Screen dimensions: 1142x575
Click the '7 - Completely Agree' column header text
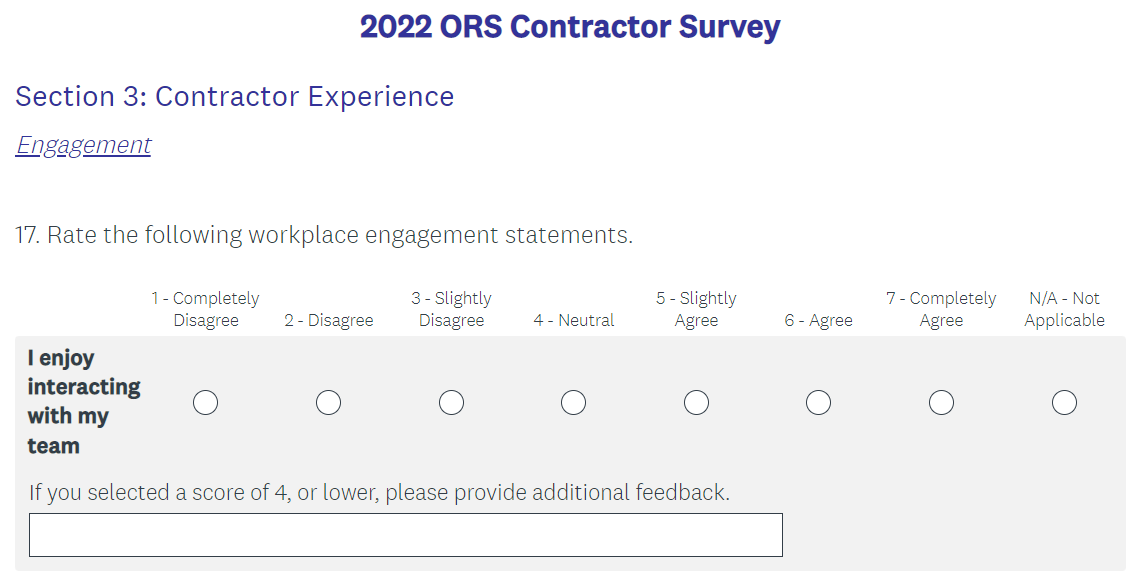(941, 309)
